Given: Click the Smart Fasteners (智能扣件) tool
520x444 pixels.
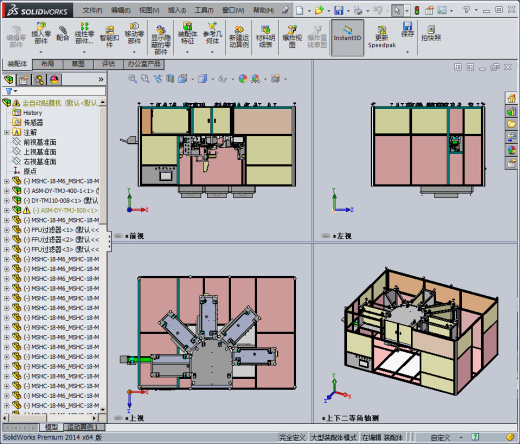Looking at the screenshot, I should (109, 36).
